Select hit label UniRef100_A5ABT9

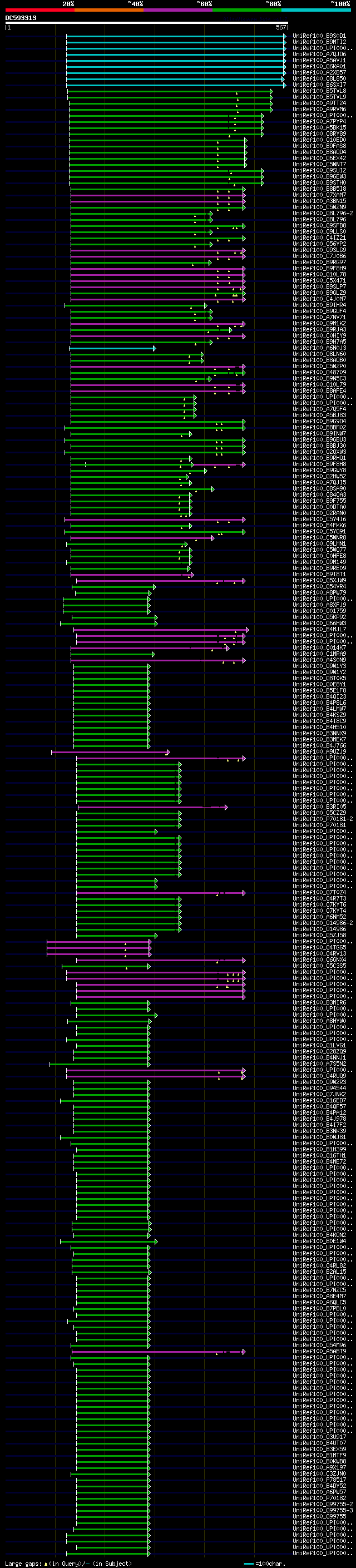(319, 1351)
